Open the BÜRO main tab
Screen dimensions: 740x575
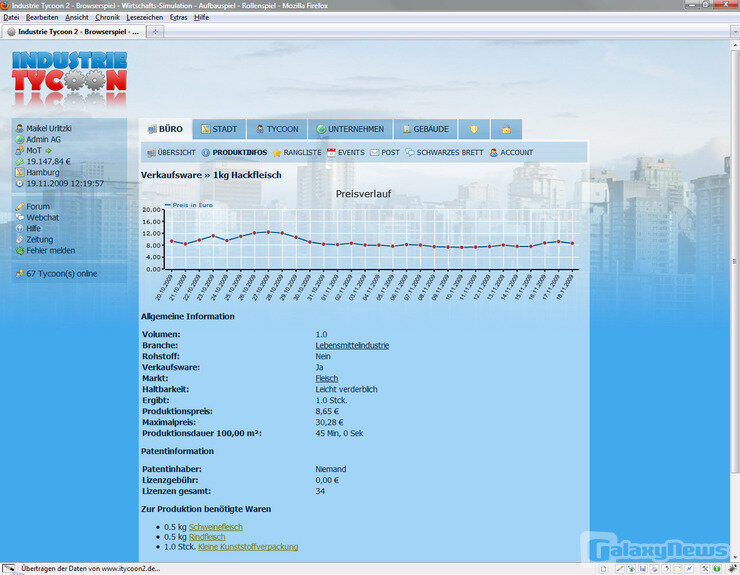click(165, 129)
